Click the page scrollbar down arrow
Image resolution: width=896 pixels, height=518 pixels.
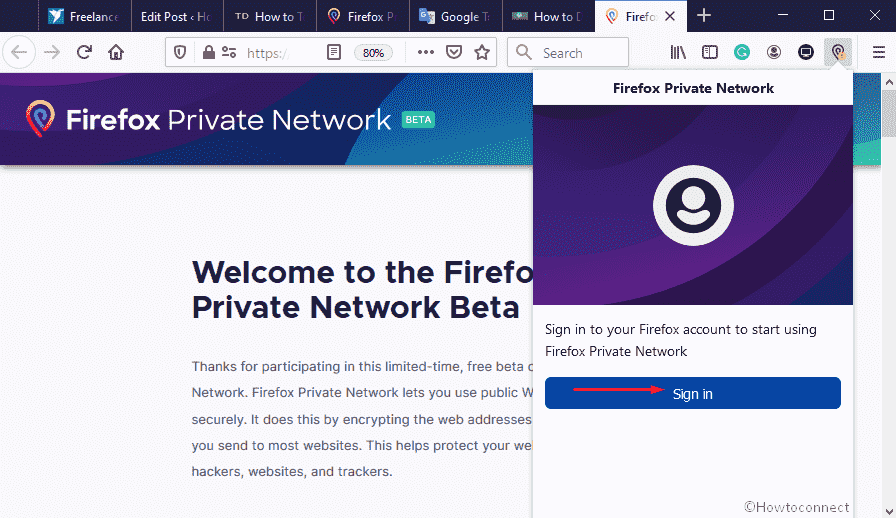(889, 511)
